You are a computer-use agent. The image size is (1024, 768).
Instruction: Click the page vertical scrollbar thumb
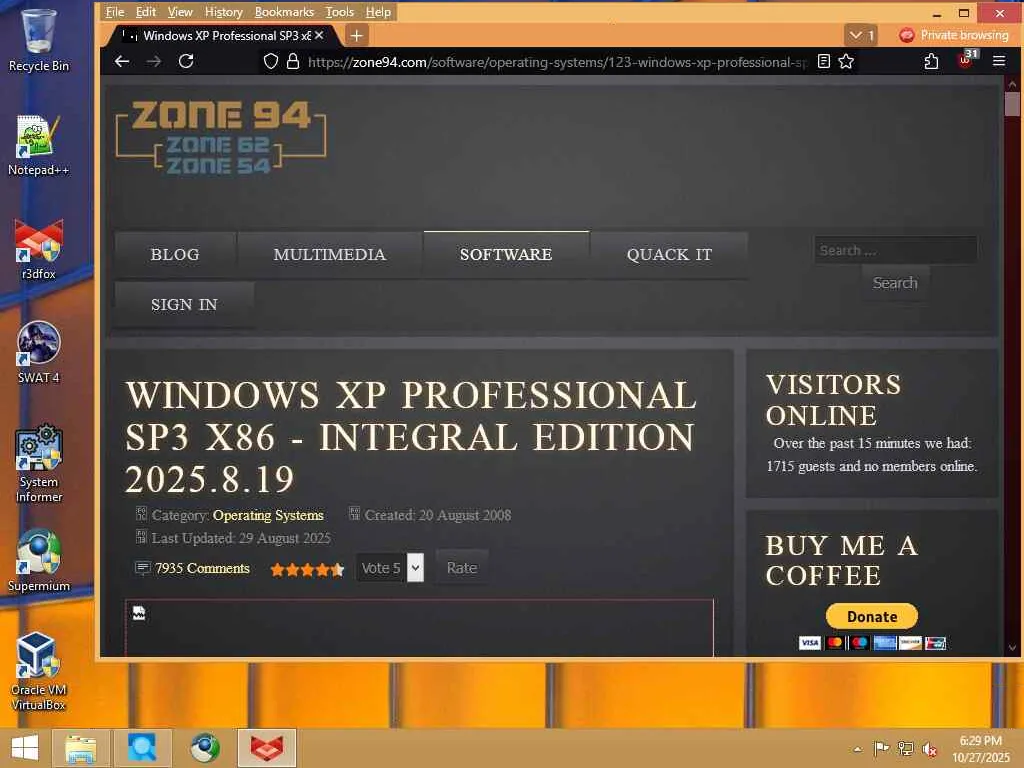pyautogui.click(x=1012, y=104)
